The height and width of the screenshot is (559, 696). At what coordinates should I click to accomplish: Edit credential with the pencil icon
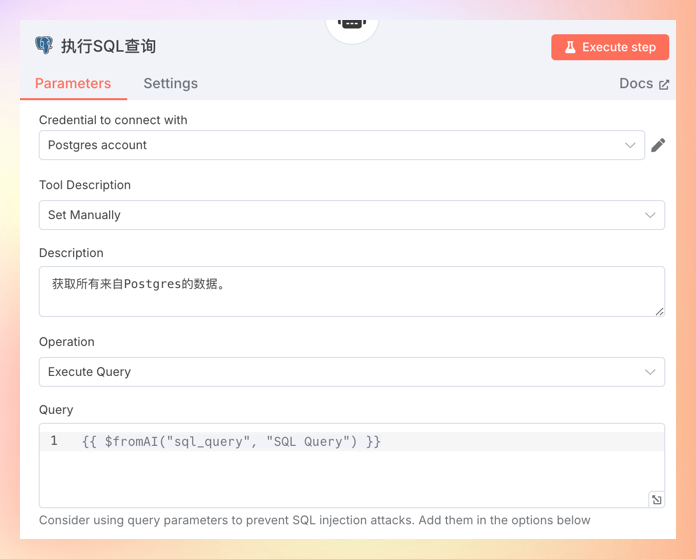pos(658,145)
